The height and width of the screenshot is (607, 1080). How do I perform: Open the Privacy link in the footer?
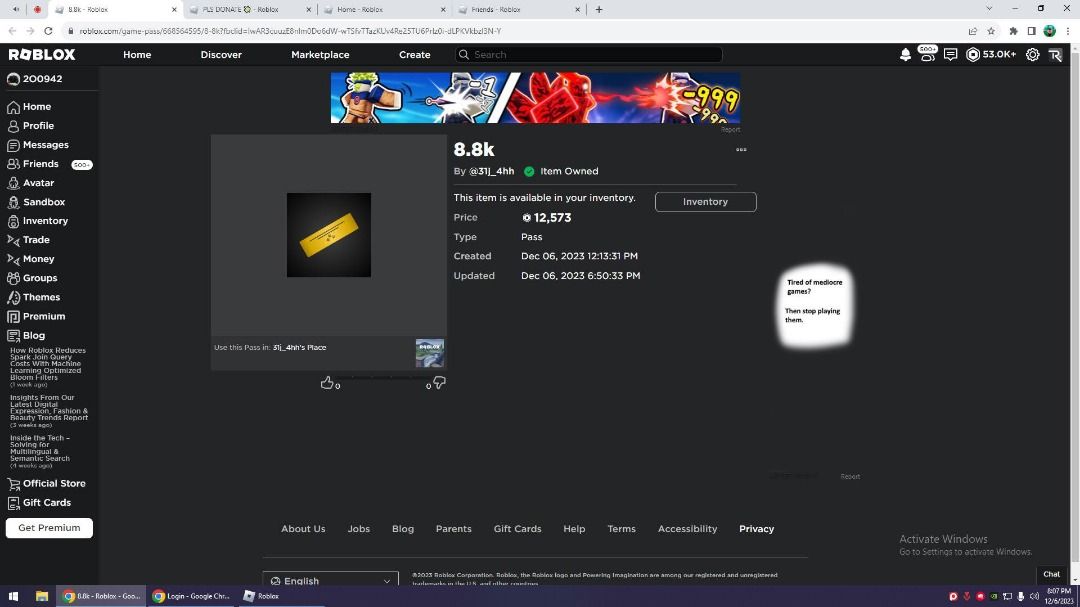(x=756, y=528)
